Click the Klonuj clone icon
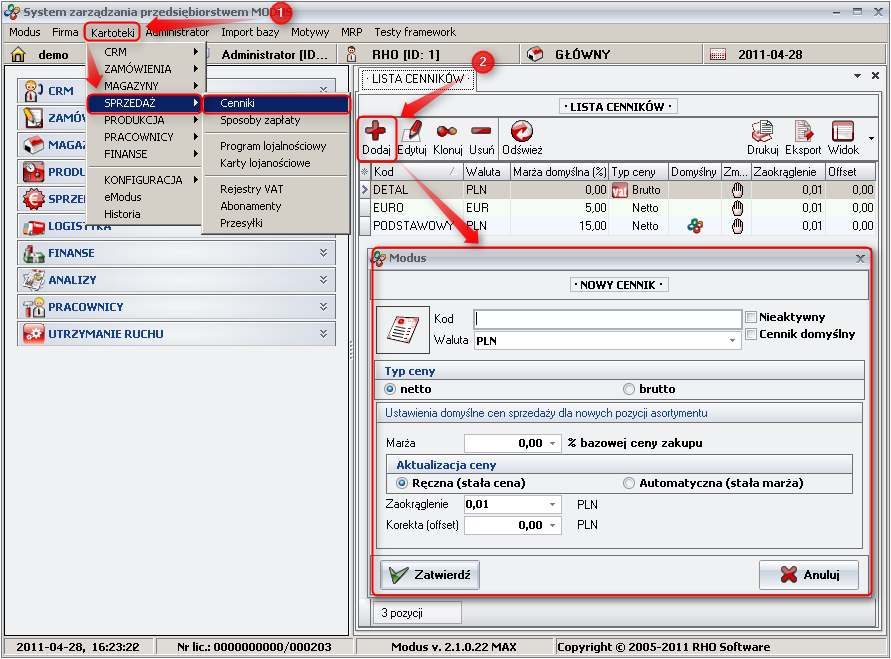 [447, 132]
